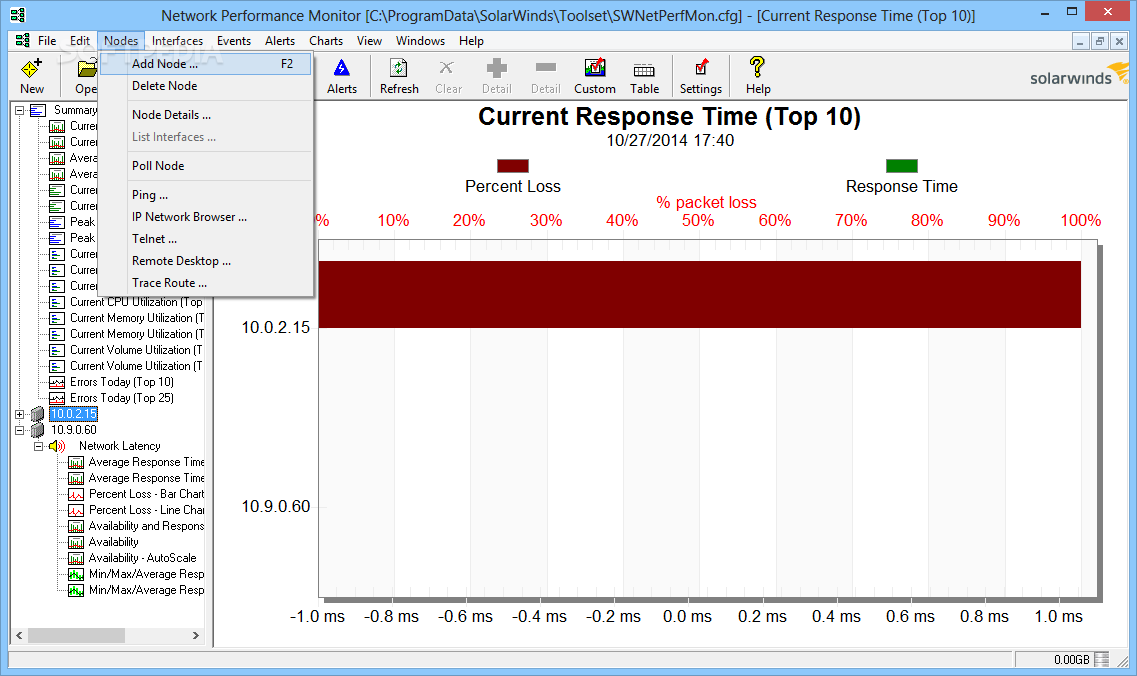The height and width of the screenshot is (676, 1137).
Task: Select the Availability tree item
Action: coord(113,542)
